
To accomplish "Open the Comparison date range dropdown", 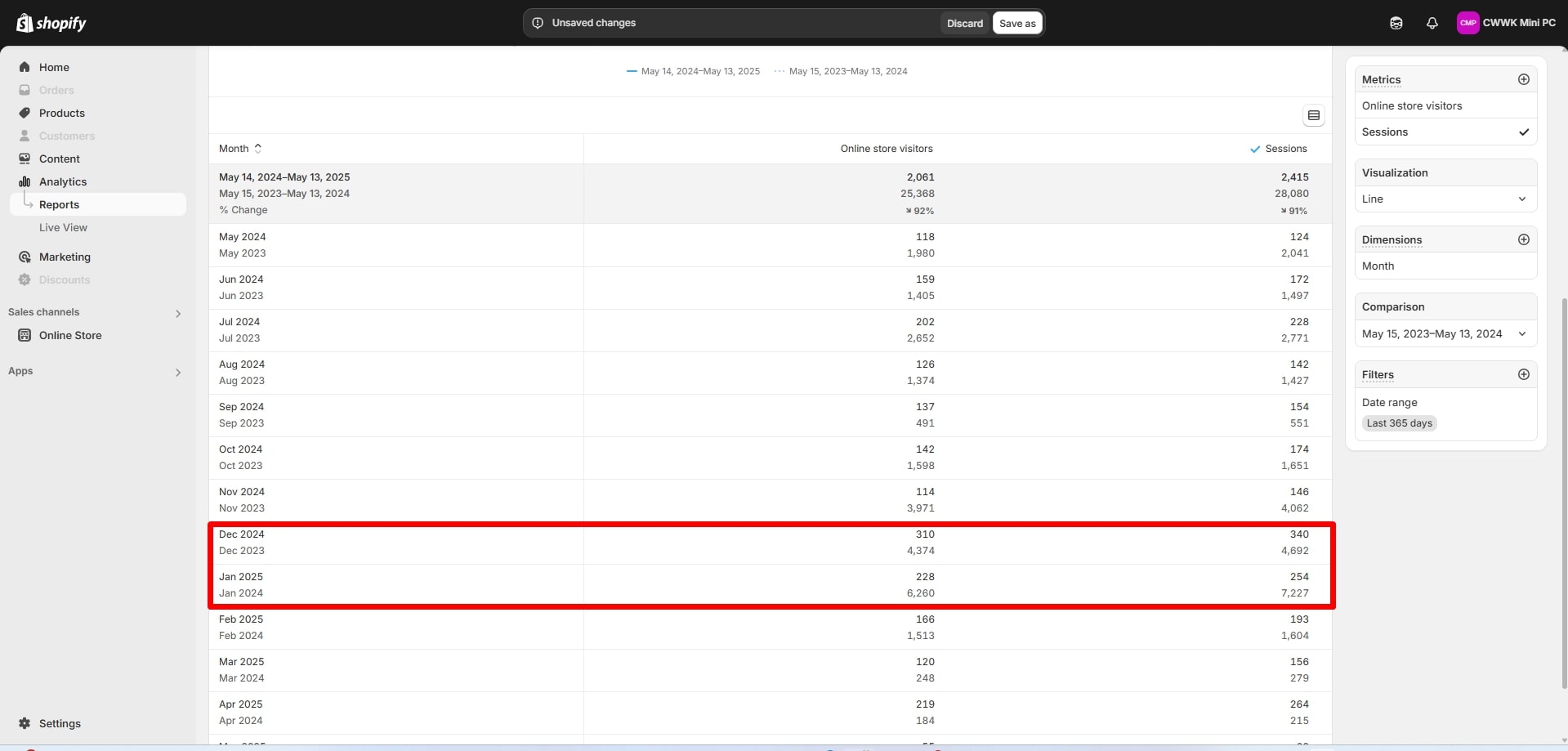I will tap(1444, 333).
